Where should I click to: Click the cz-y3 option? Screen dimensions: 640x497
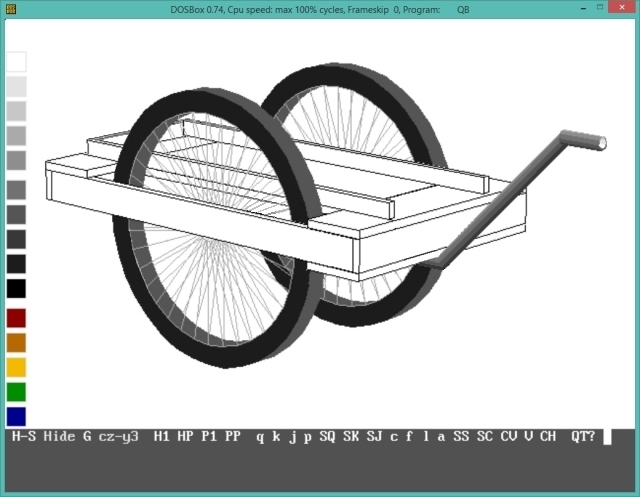point(120,437)
